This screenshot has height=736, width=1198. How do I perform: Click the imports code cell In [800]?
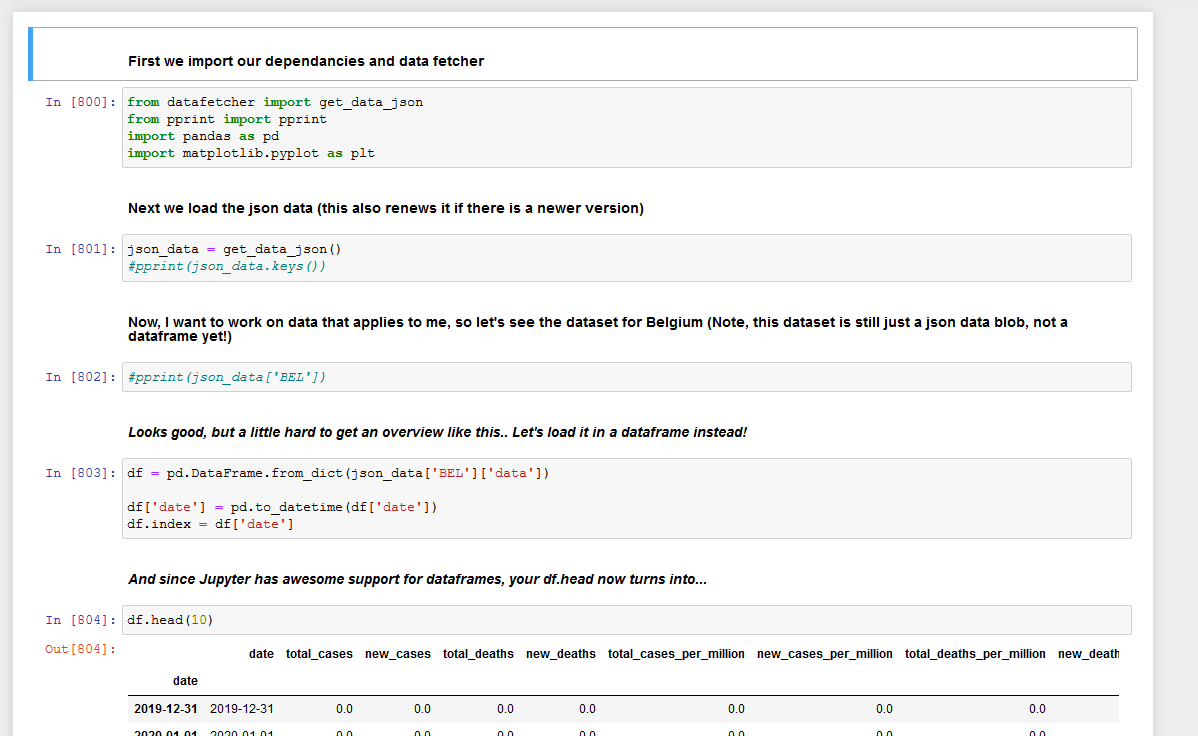point(626,127)
